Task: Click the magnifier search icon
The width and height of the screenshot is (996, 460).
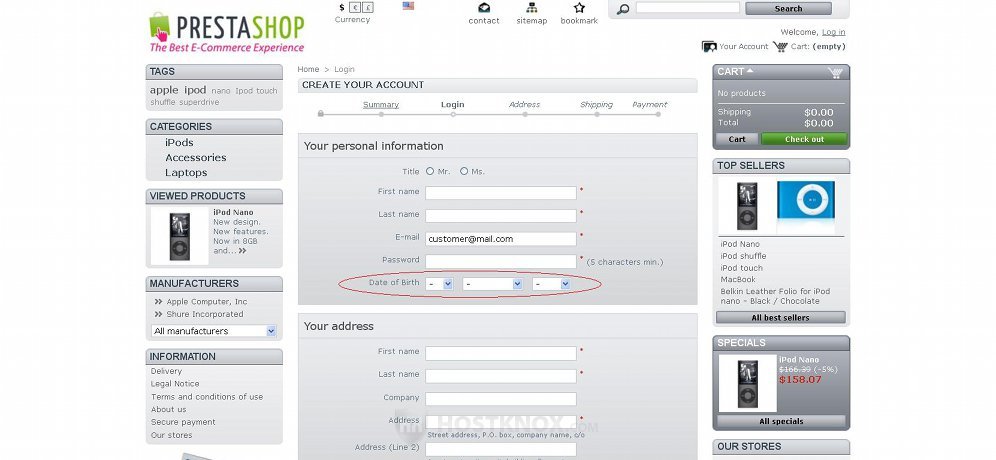Action: tap(623, 9)
